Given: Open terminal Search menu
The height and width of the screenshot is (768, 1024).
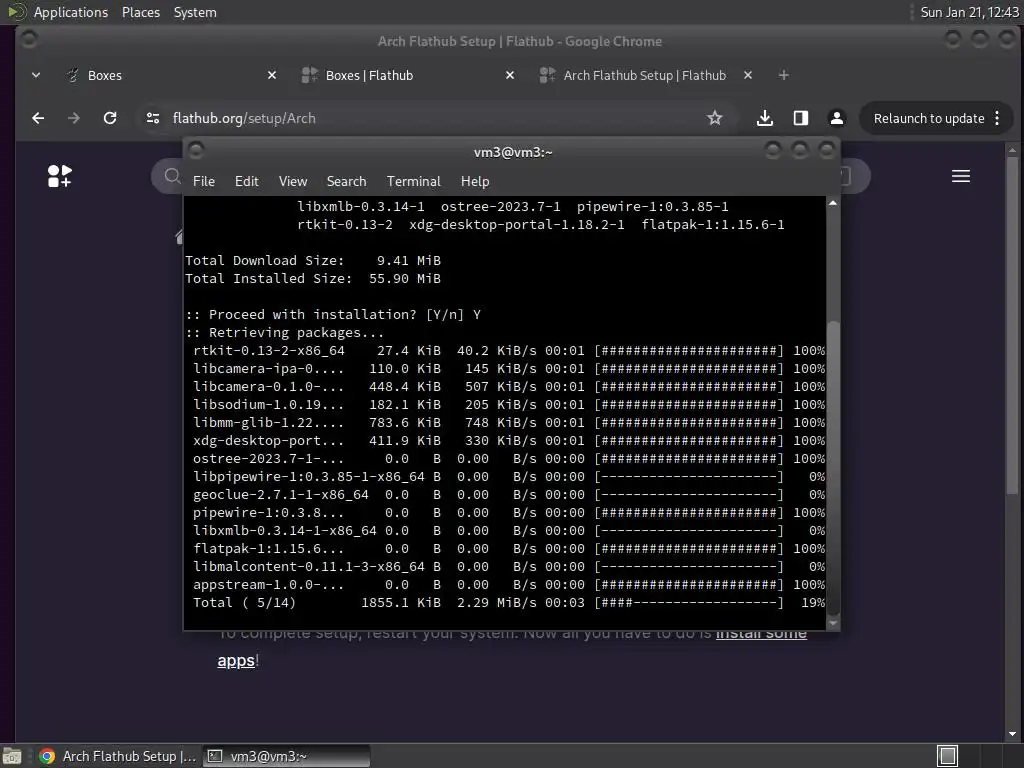Looking at the screenshot, I should click(346, 182).
